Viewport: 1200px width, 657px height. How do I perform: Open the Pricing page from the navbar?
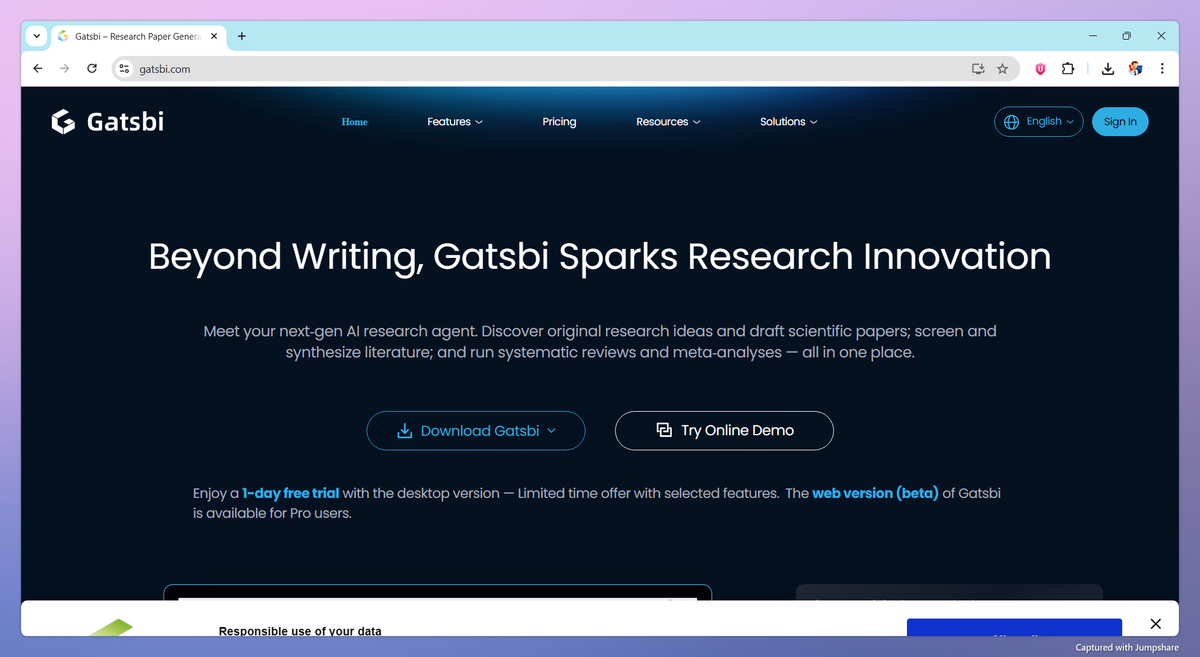559,121
